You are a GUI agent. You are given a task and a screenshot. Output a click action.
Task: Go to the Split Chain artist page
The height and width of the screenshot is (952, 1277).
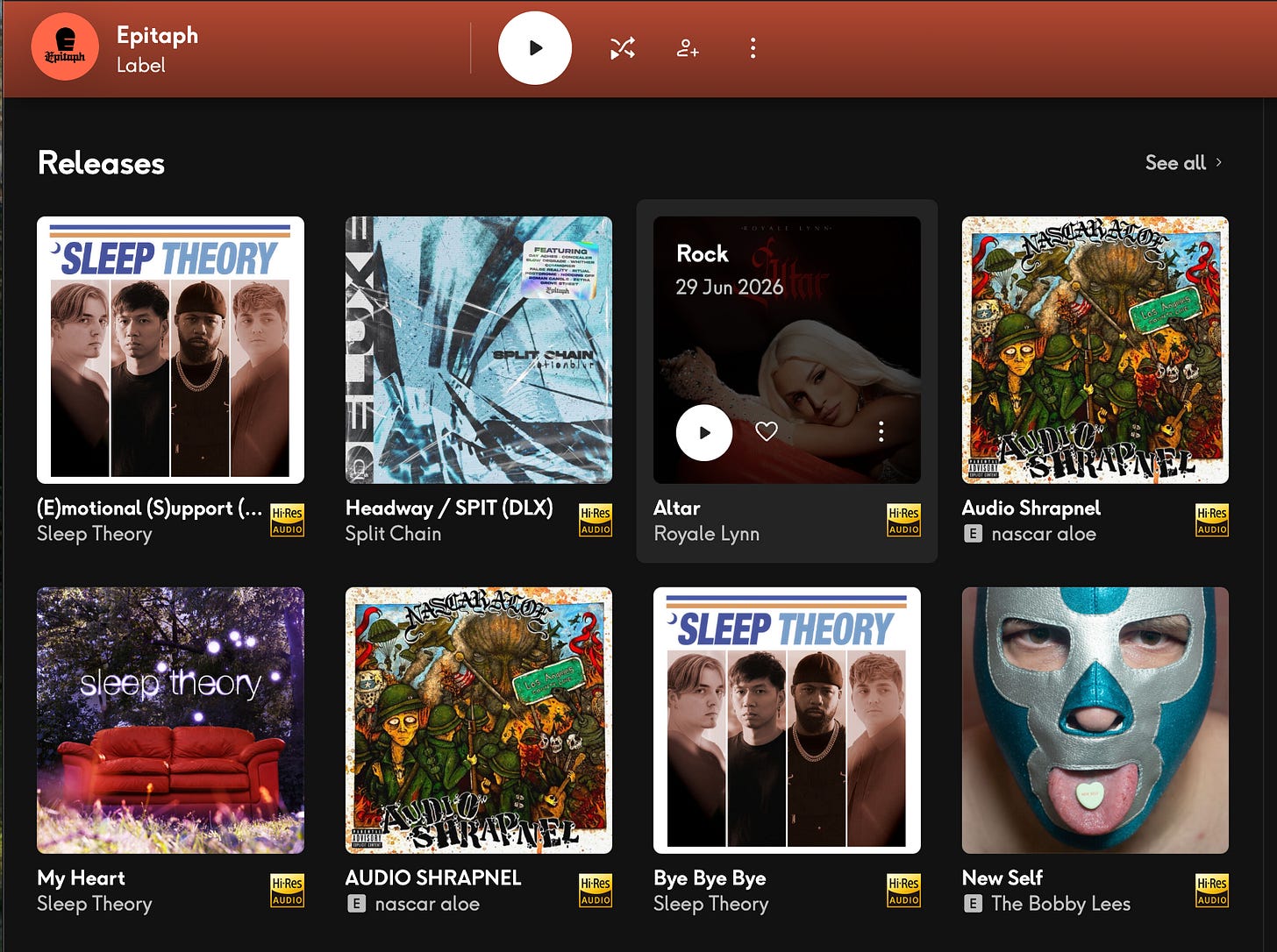[x=393, y=534]
